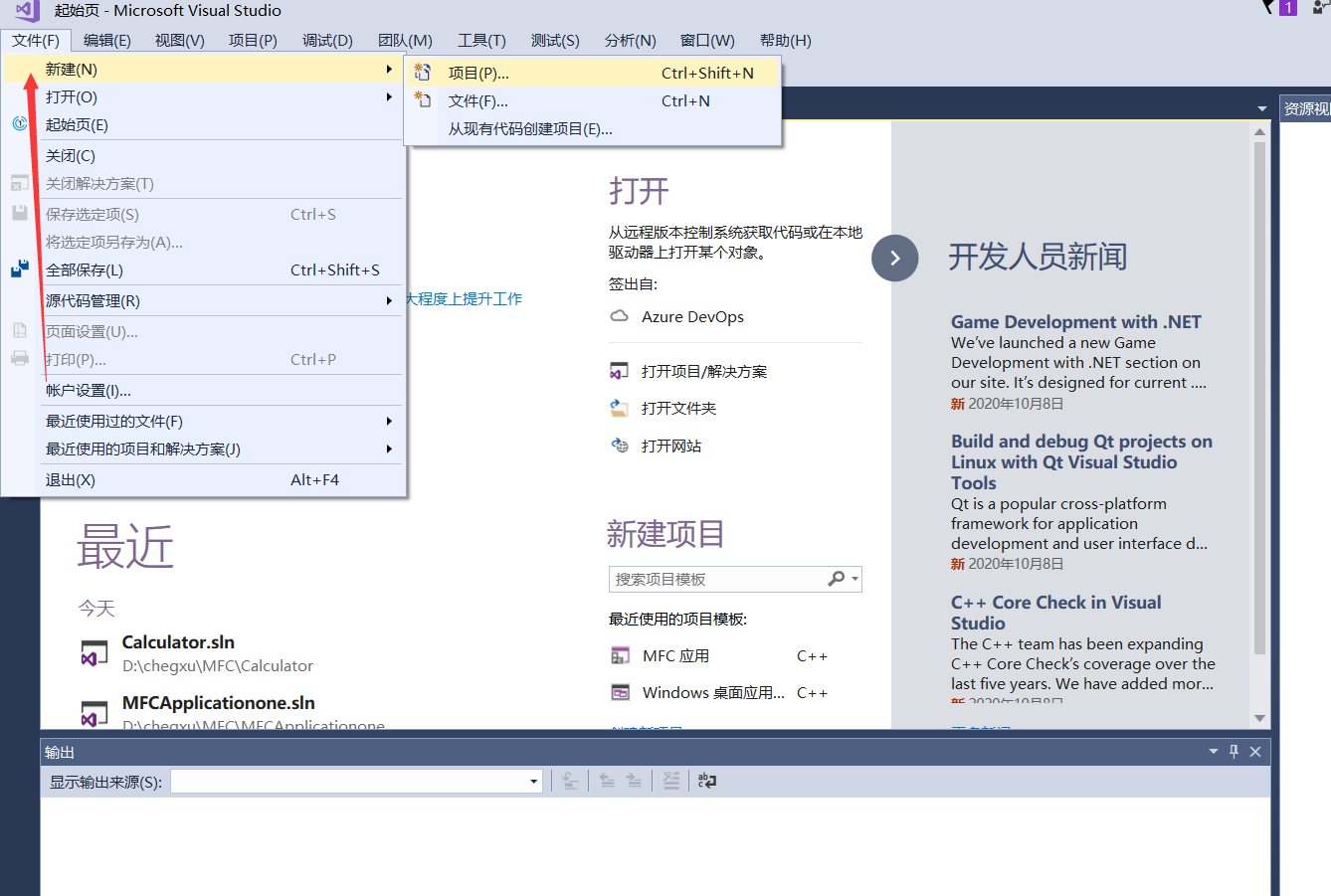Click the new file icon beside 文件(F)...
The height and width of the screenshot is (896, 1331).
pyautogui.click(x=423, y=100)
